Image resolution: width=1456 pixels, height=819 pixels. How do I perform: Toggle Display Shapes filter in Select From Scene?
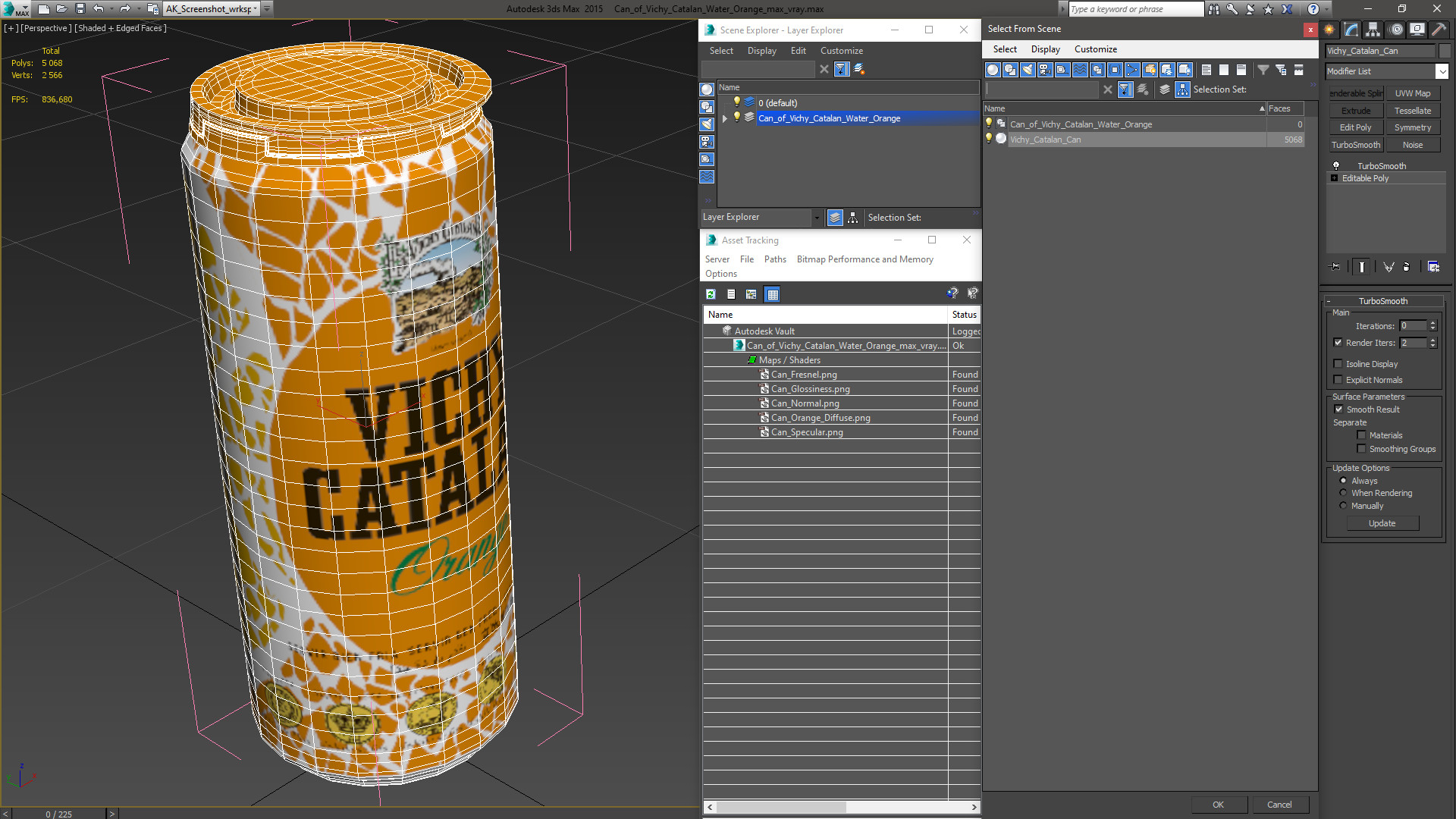tap(1010, 70)
